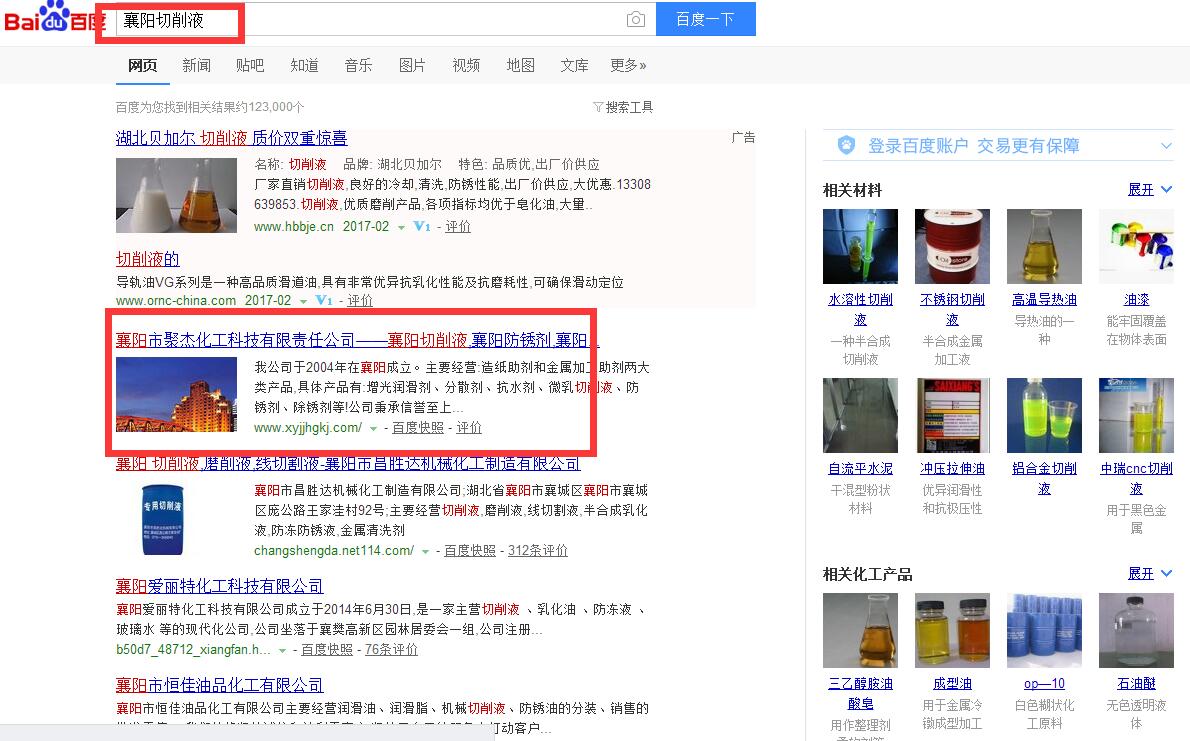Open the 地图 tab
The width and height of the screenshot is (1190, 741).
tap(521, 65)
